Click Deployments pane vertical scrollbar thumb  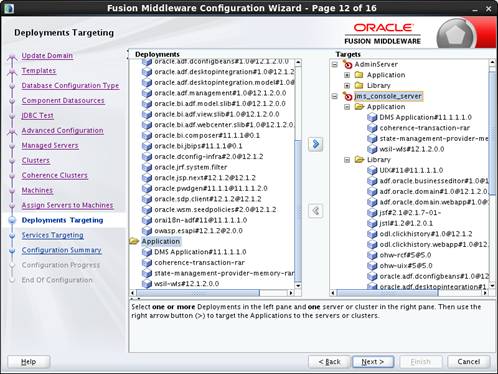298,210
